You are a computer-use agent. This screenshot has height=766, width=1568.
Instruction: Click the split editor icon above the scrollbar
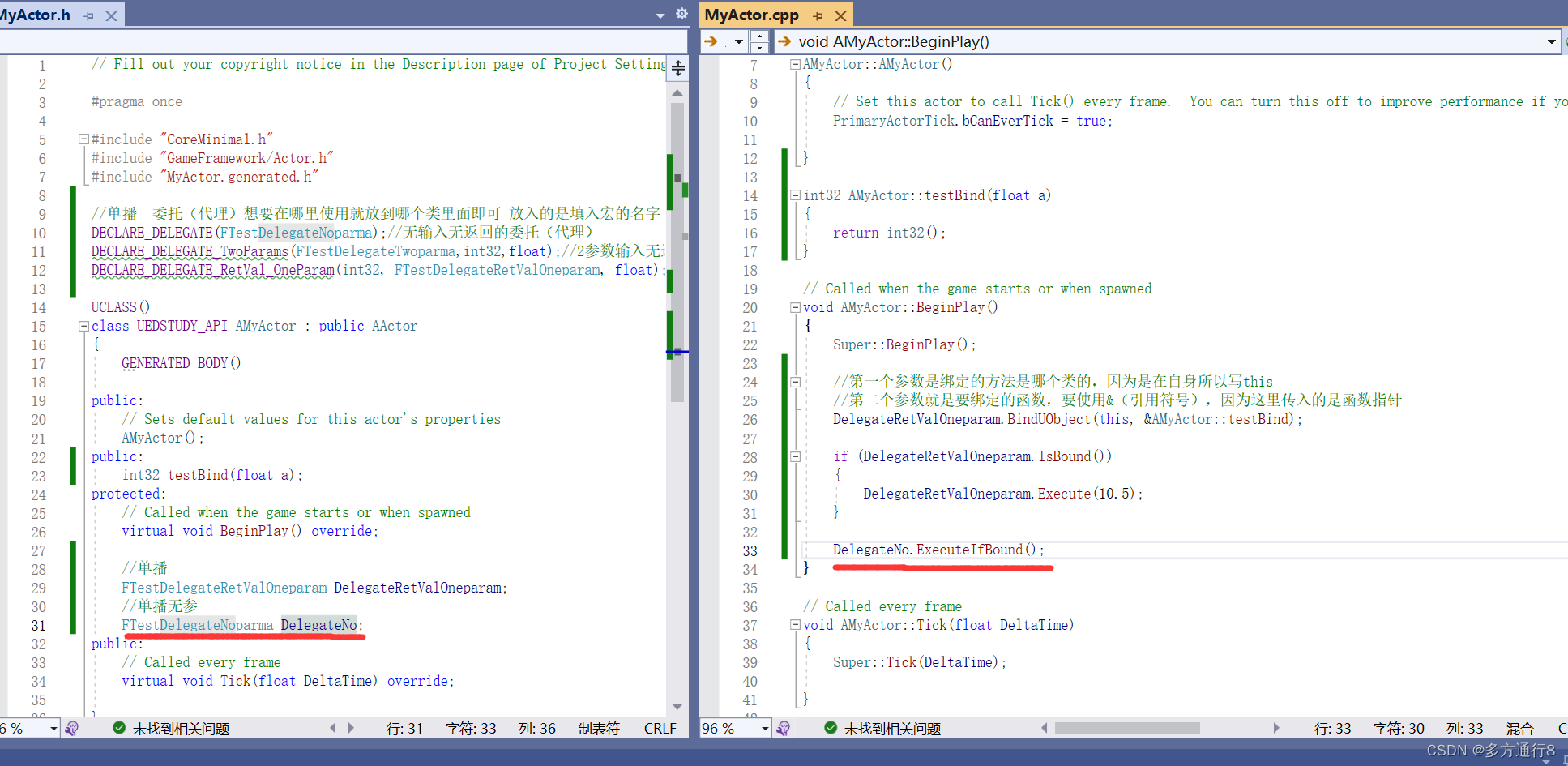coord(677,69)
